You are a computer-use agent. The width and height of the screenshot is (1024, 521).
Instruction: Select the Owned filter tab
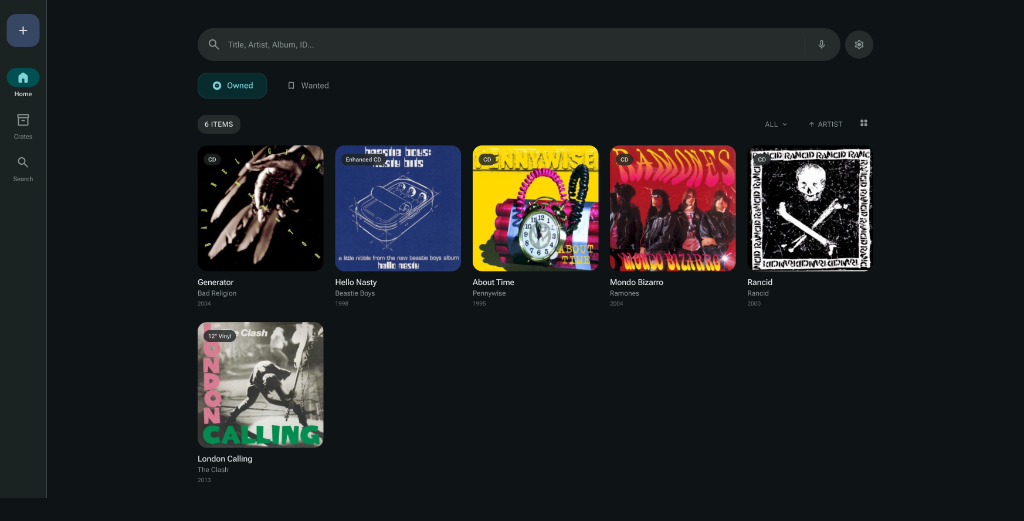click(232, 86)
